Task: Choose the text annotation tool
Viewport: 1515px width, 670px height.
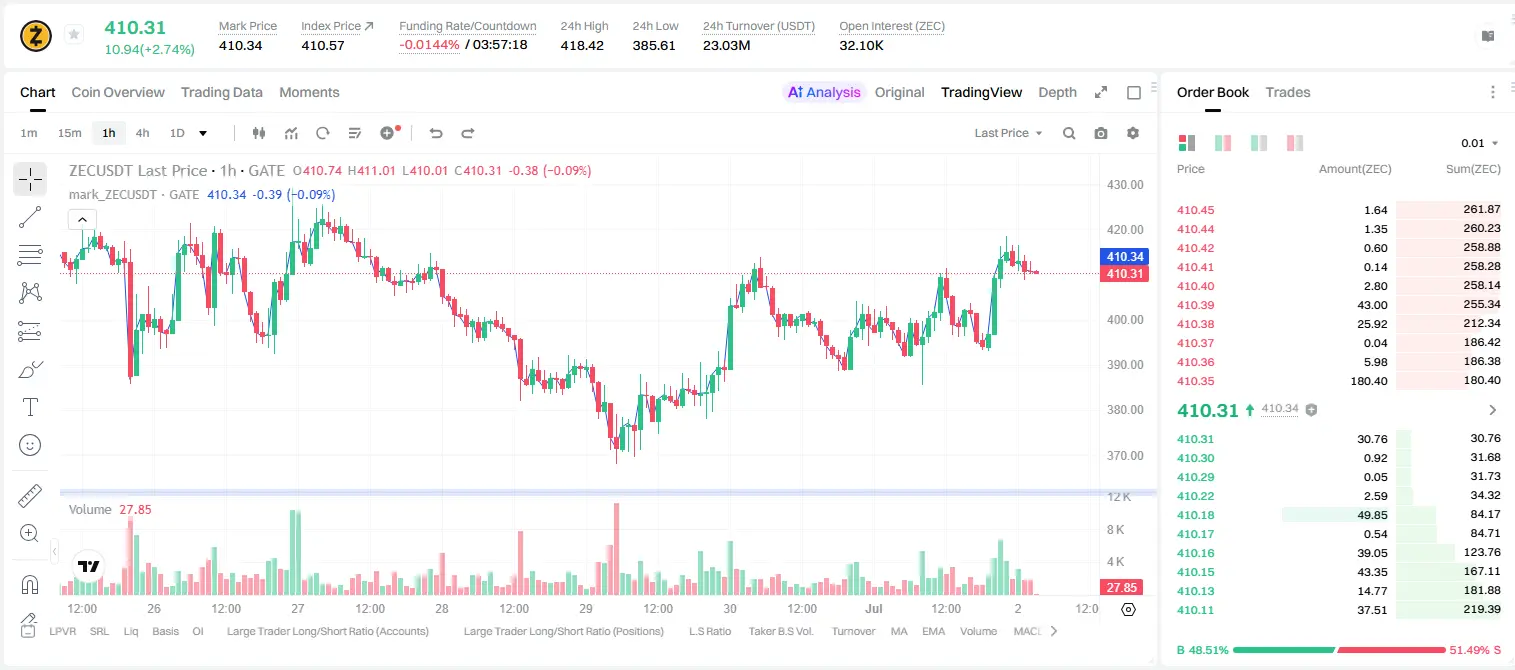Action: click(x=30, y=407)
